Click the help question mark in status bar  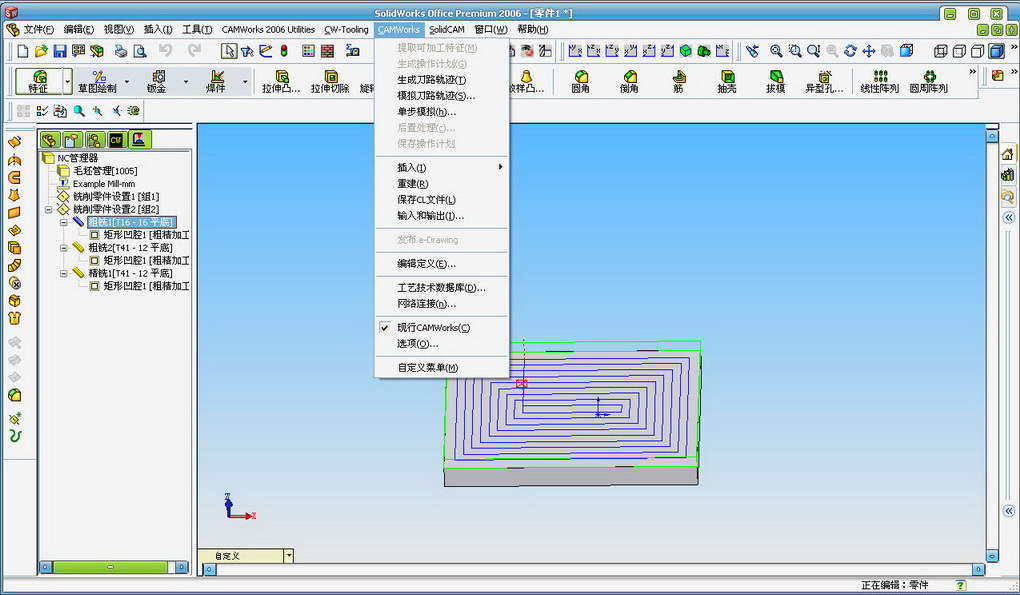pyautogui.click(x=960, y=585)
